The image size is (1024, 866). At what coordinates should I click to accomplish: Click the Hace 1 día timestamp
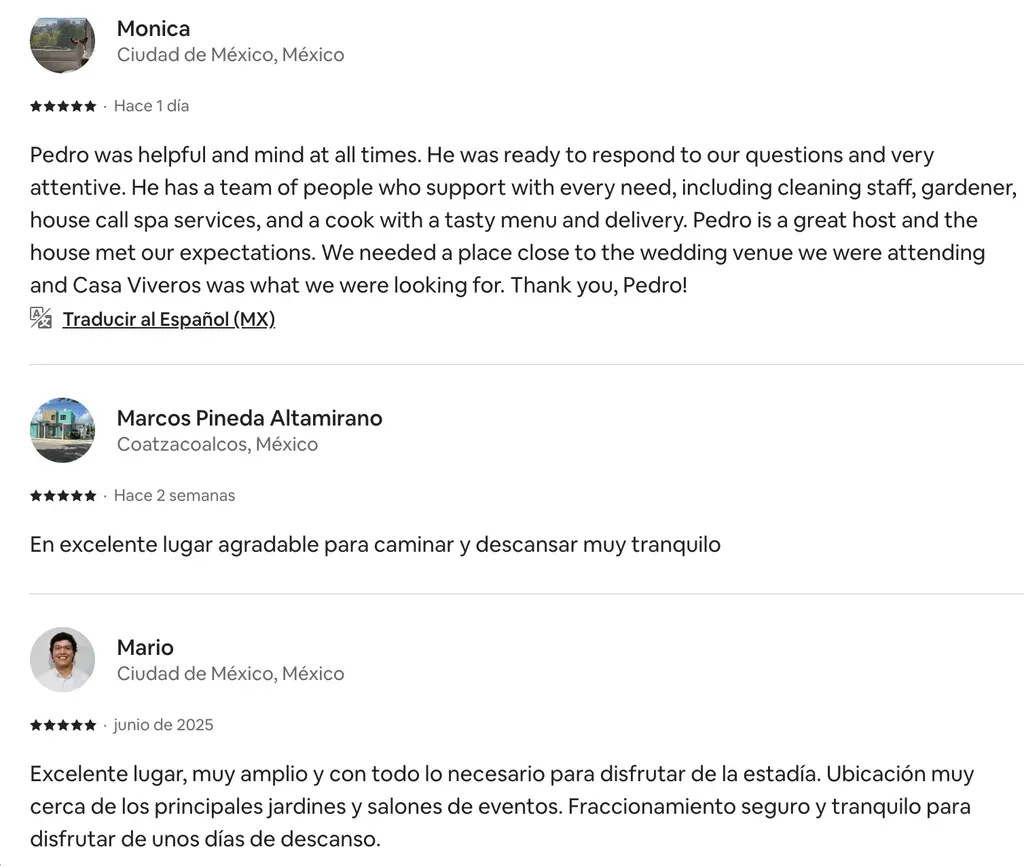(151, 106)
